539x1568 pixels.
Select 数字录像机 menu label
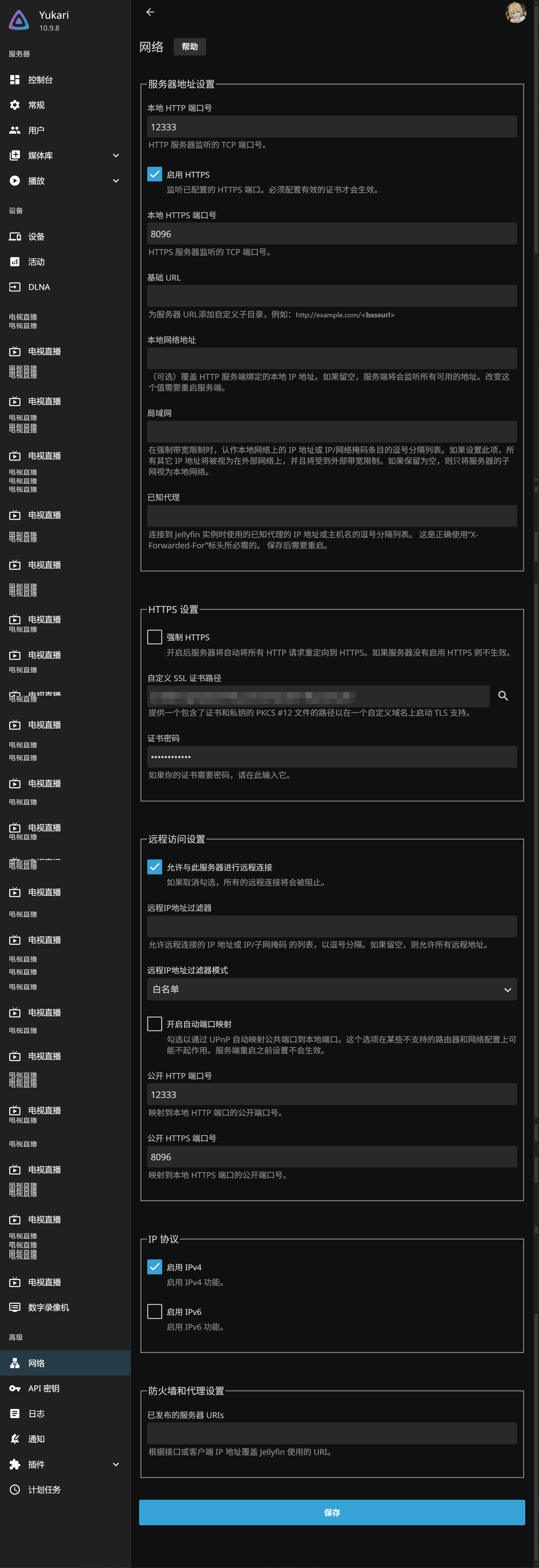click(49, 1307)
